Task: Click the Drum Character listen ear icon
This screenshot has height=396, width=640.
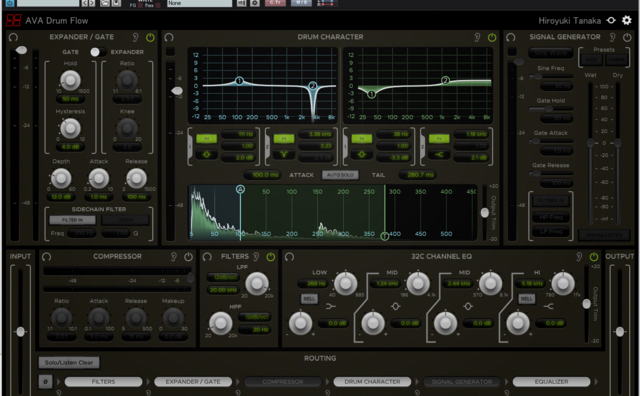Action: tap(477, 38)
